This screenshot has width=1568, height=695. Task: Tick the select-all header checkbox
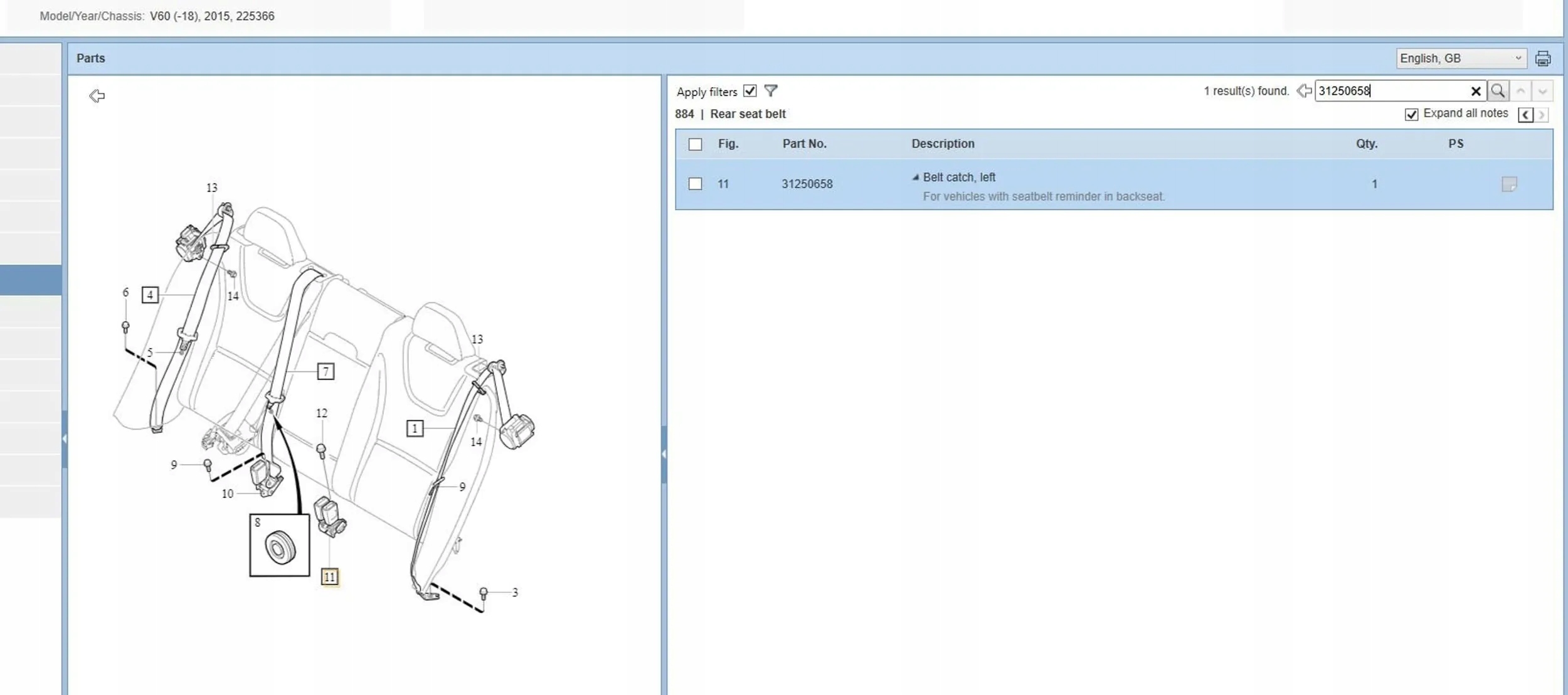695,144
